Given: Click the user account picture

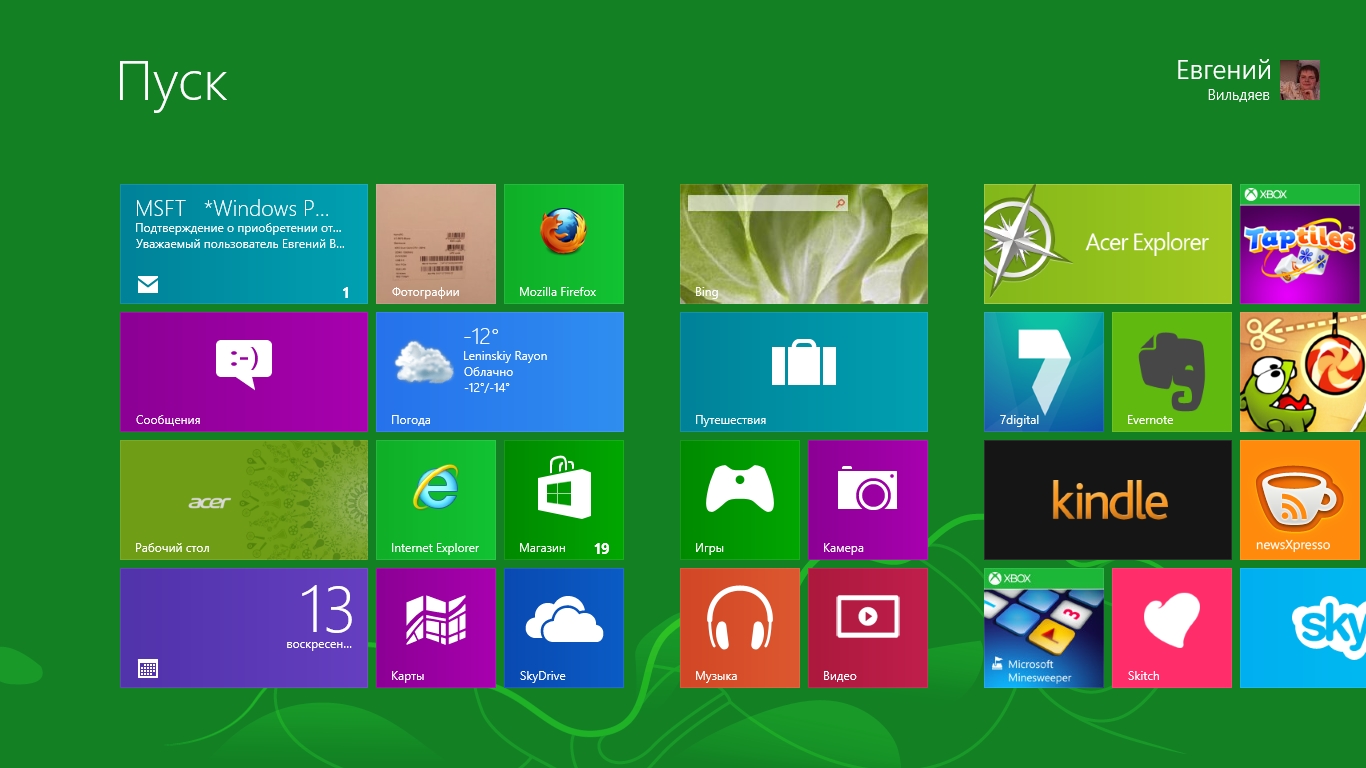Looking at the screenshot, I should (1300, 80).
